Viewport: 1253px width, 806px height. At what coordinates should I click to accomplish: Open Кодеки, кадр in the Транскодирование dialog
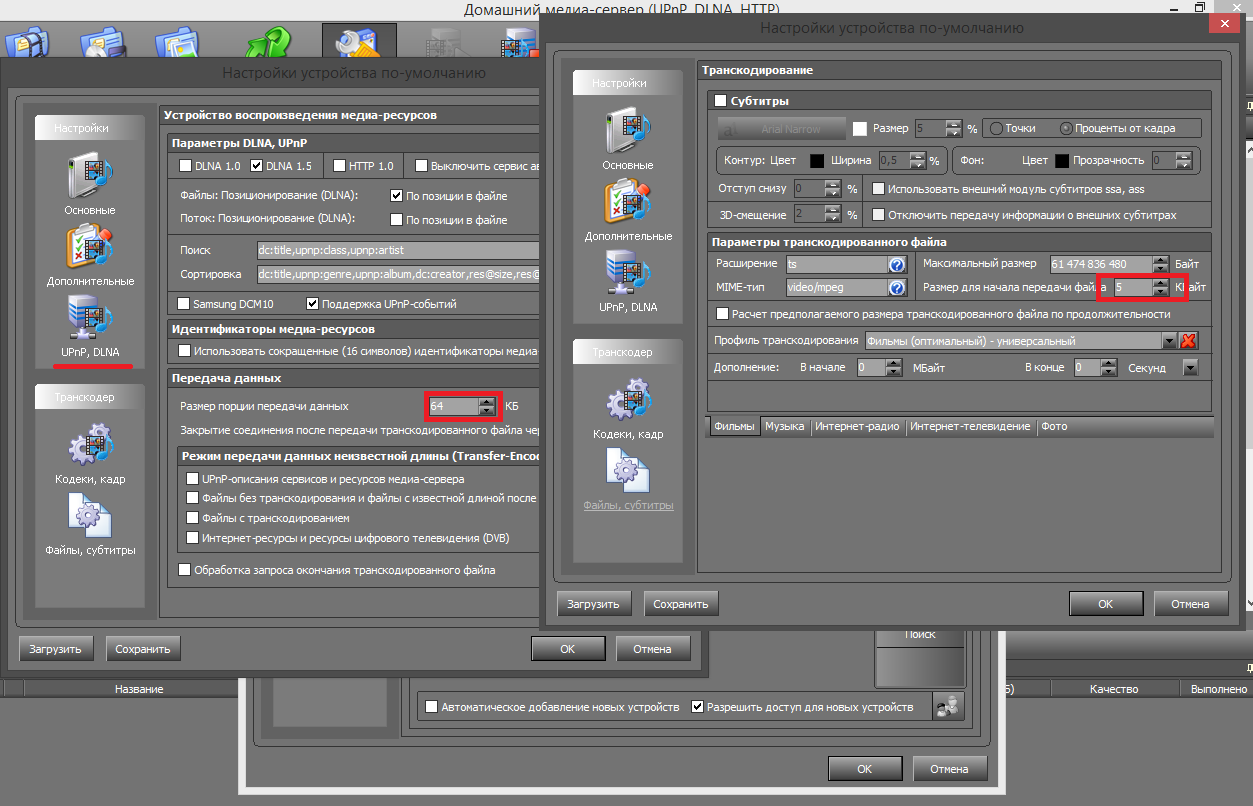(x=628, y=403)
